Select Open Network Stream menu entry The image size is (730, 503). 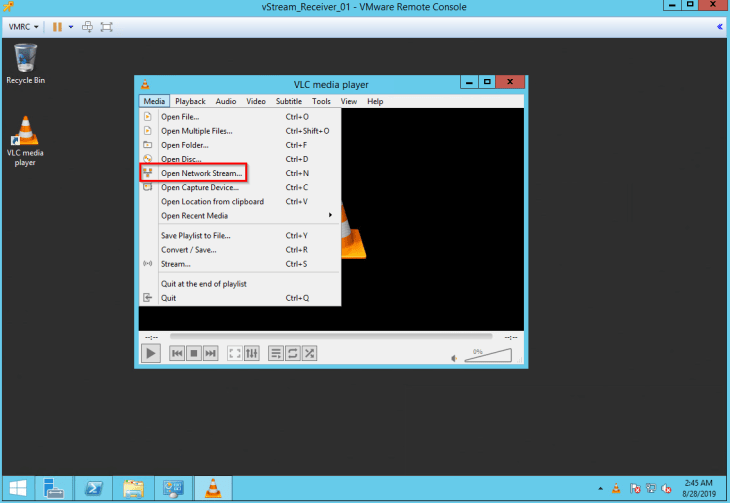click(201, 173)
